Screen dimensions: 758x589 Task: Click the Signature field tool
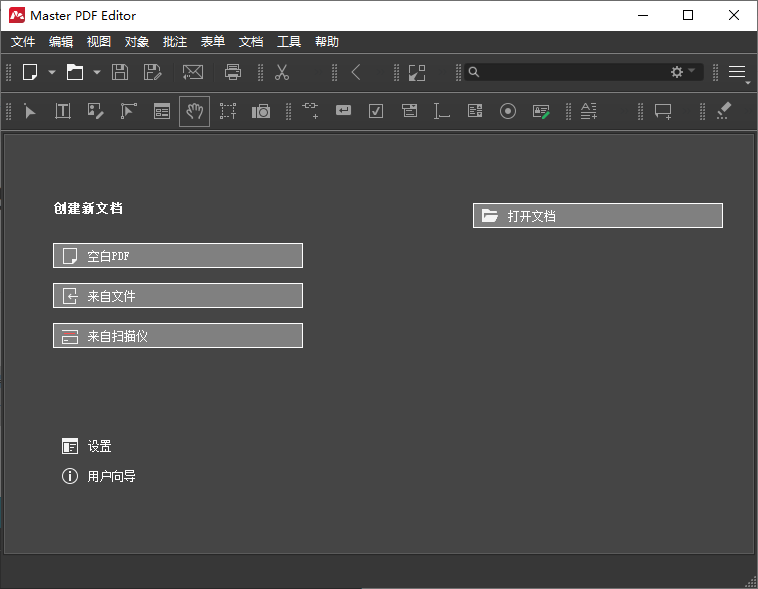[541, 112]
